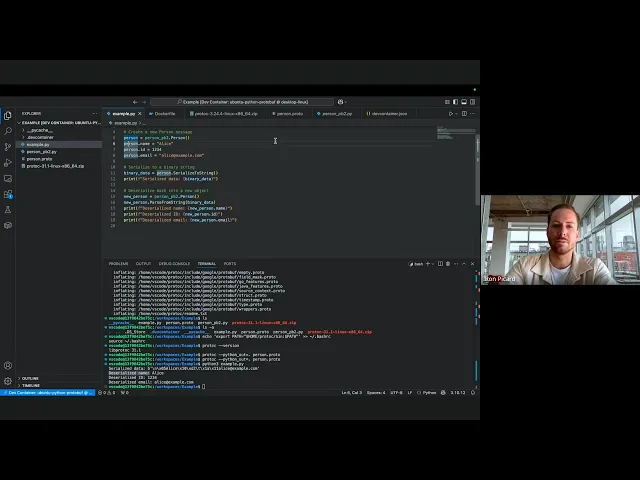Maximize the panel with the up chevron
Screen dimensions: 640x480
tap(464, 264)
